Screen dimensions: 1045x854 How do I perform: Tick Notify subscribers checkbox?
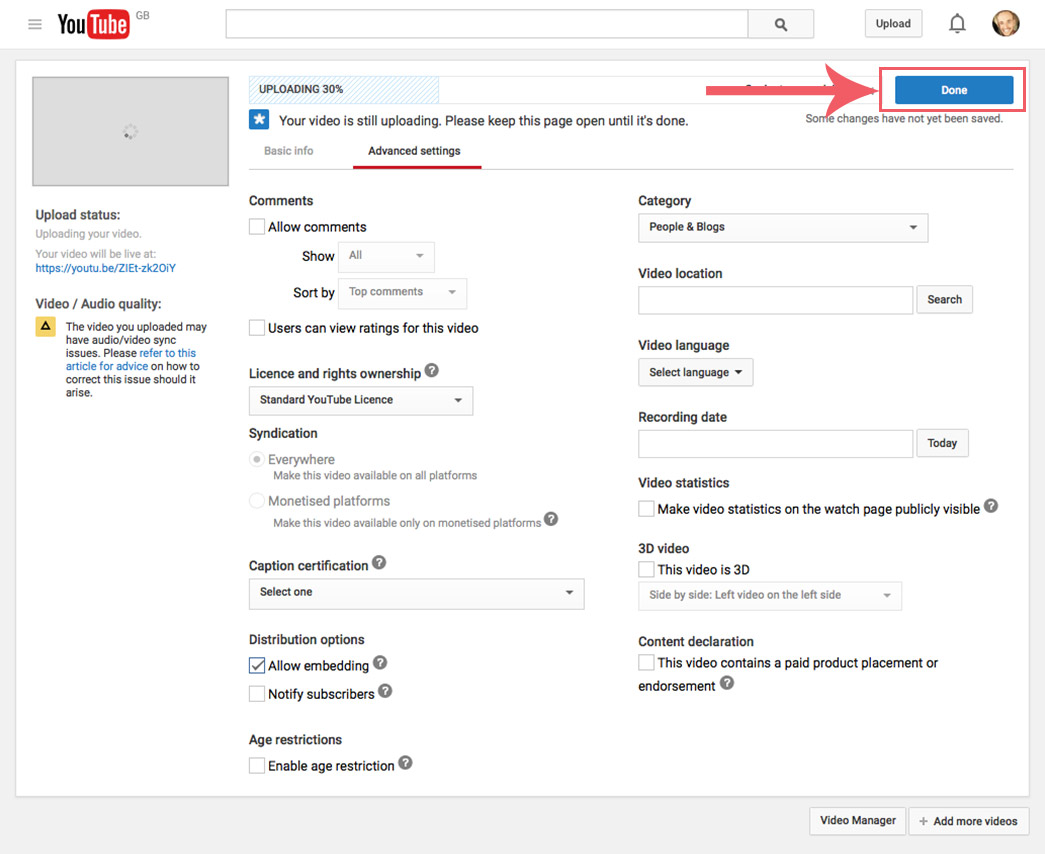coord(257,693)
